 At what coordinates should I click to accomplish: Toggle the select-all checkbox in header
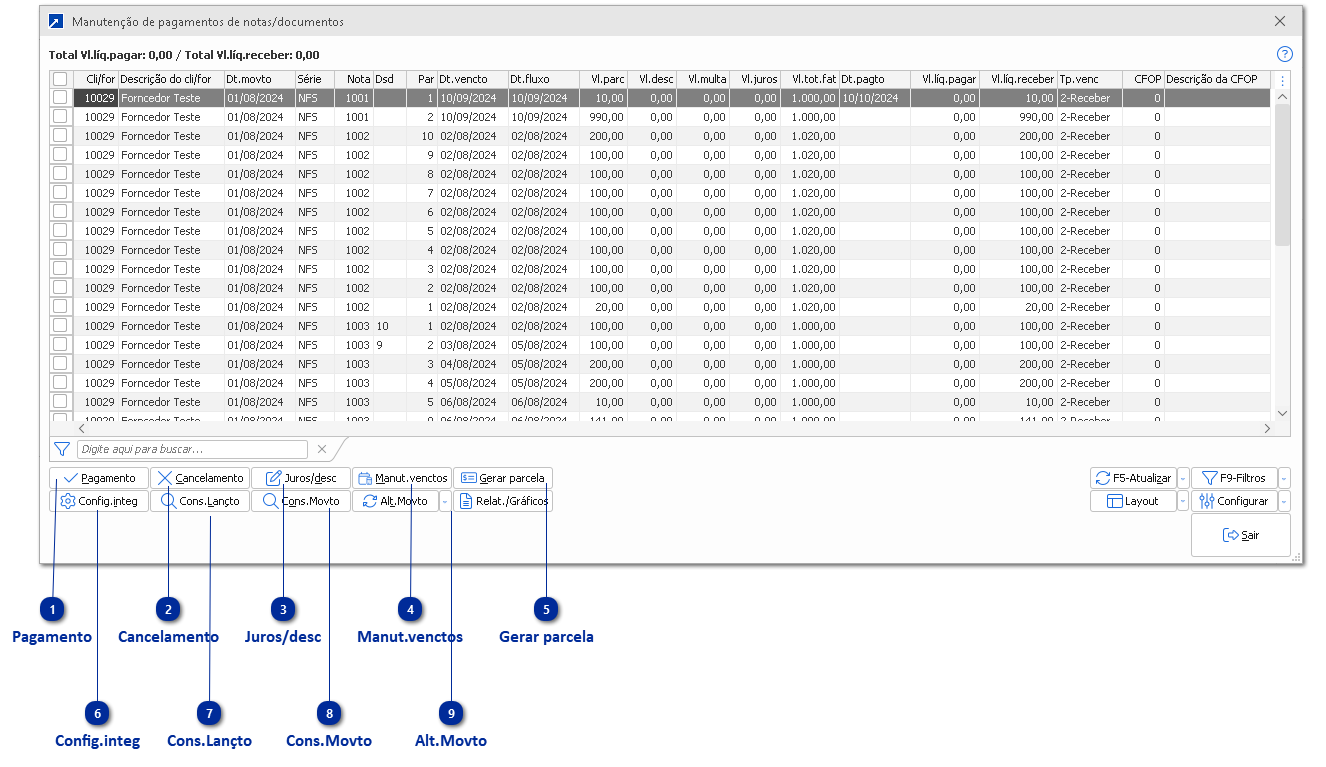tap(61, 79)
